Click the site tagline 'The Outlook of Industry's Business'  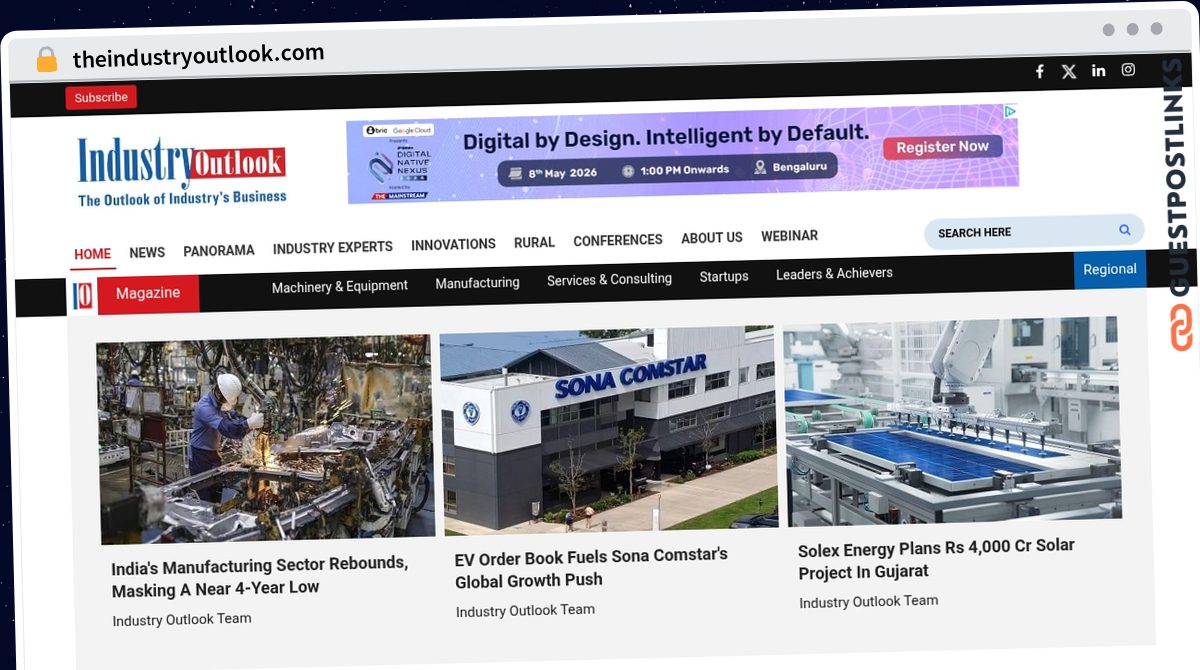point(183,199)
